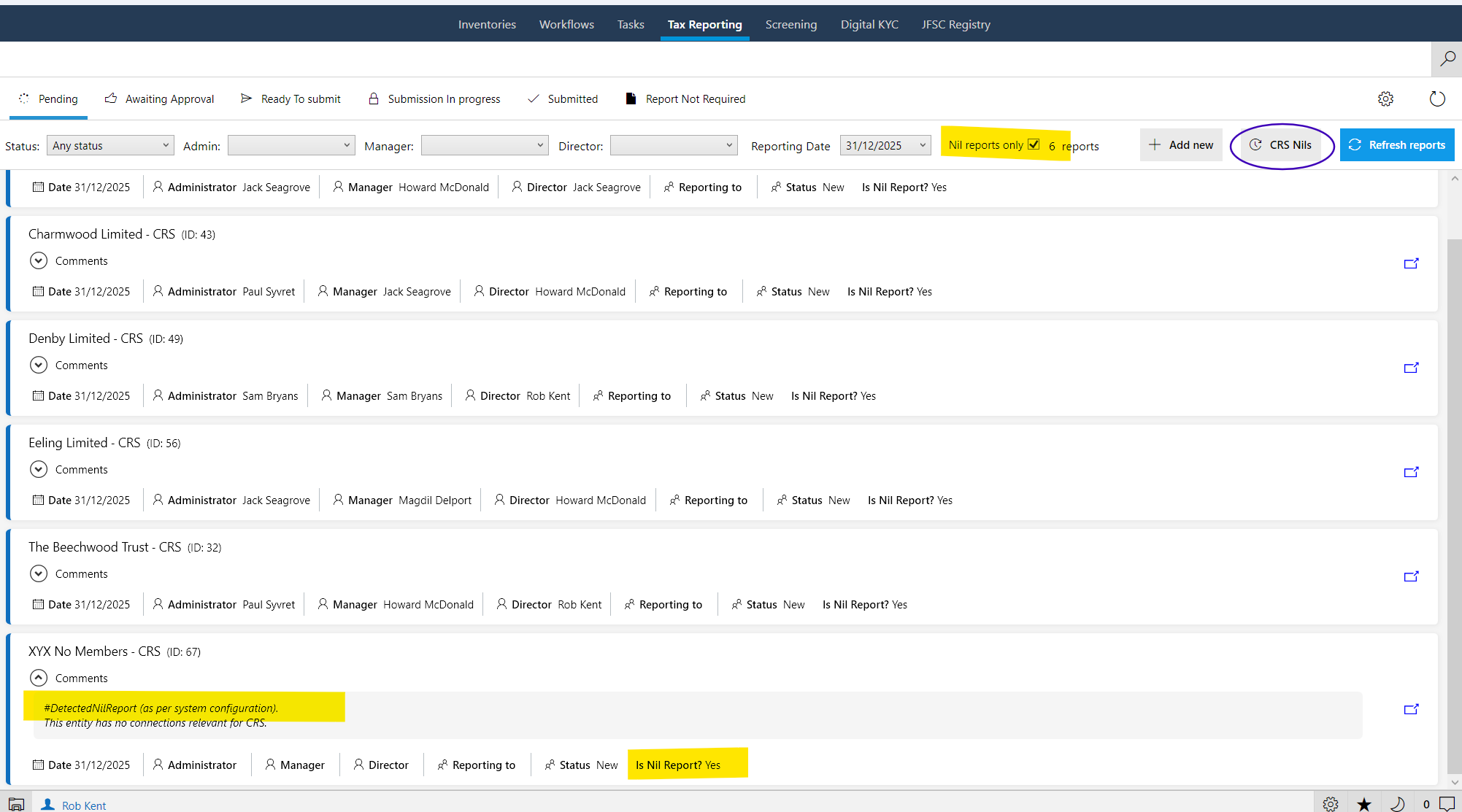Image resolution: width=1462 pixels, height=812 pixels.
Task: Open the Screening menu item
Action: 791,24
